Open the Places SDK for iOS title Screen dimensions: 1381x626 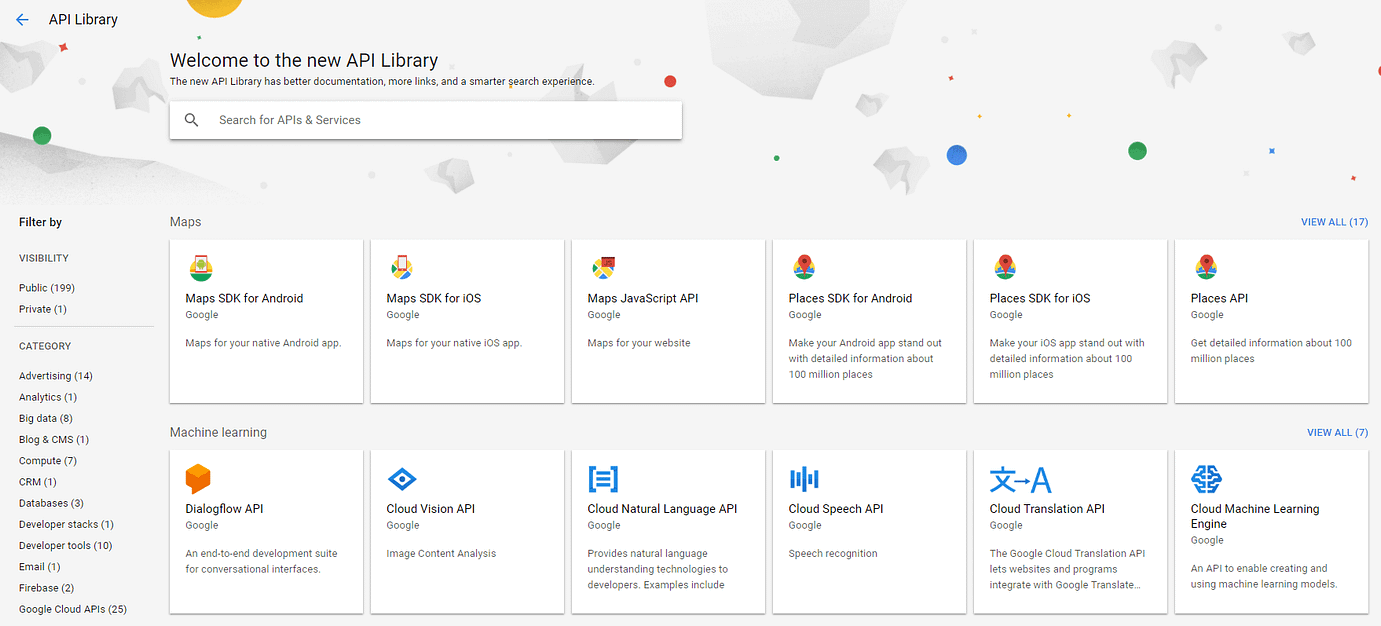(x=1040, y=298)
